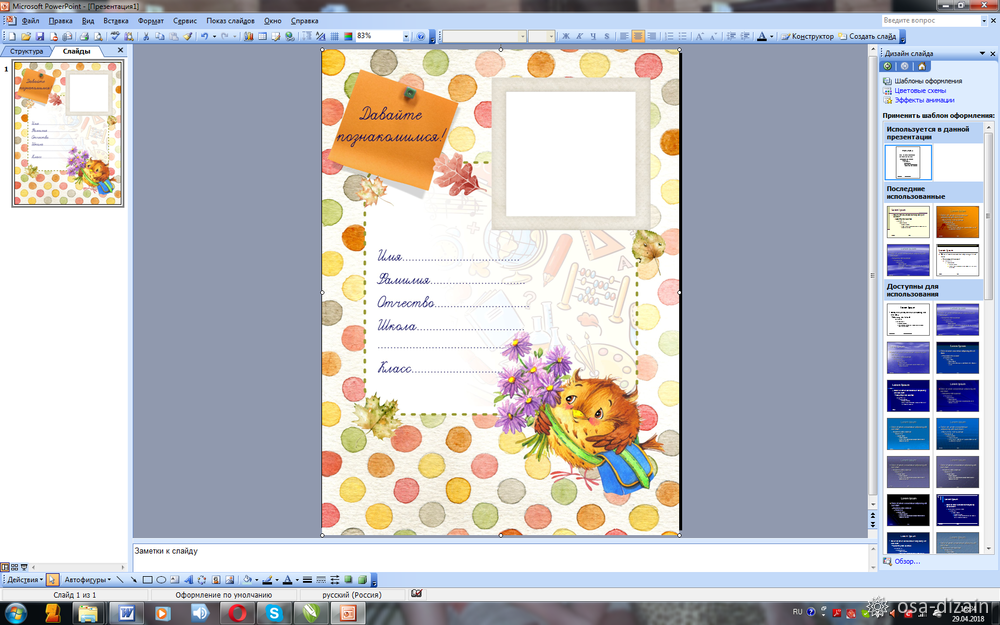Click the Заметки к слайду notes field
1000x625 pixels.
(x=501, y=557)
